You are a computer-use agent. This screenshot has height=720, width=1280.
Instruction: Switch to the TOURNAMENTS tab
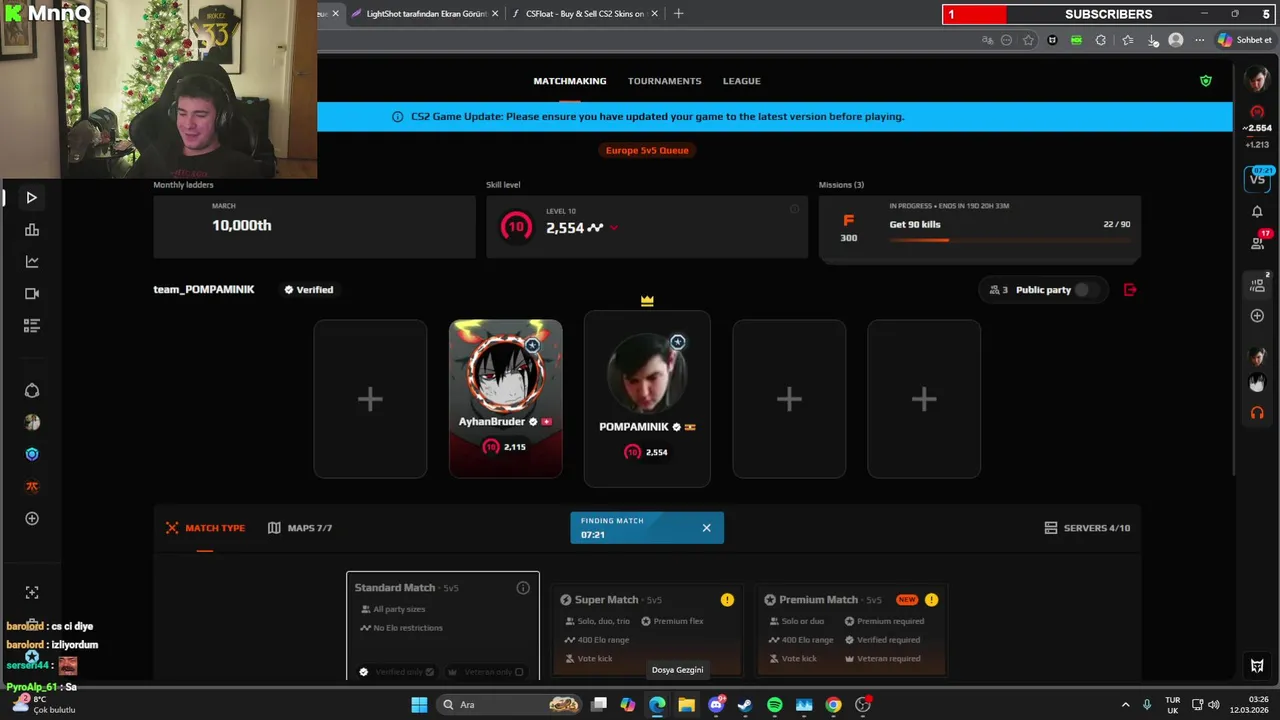point(665,81)
